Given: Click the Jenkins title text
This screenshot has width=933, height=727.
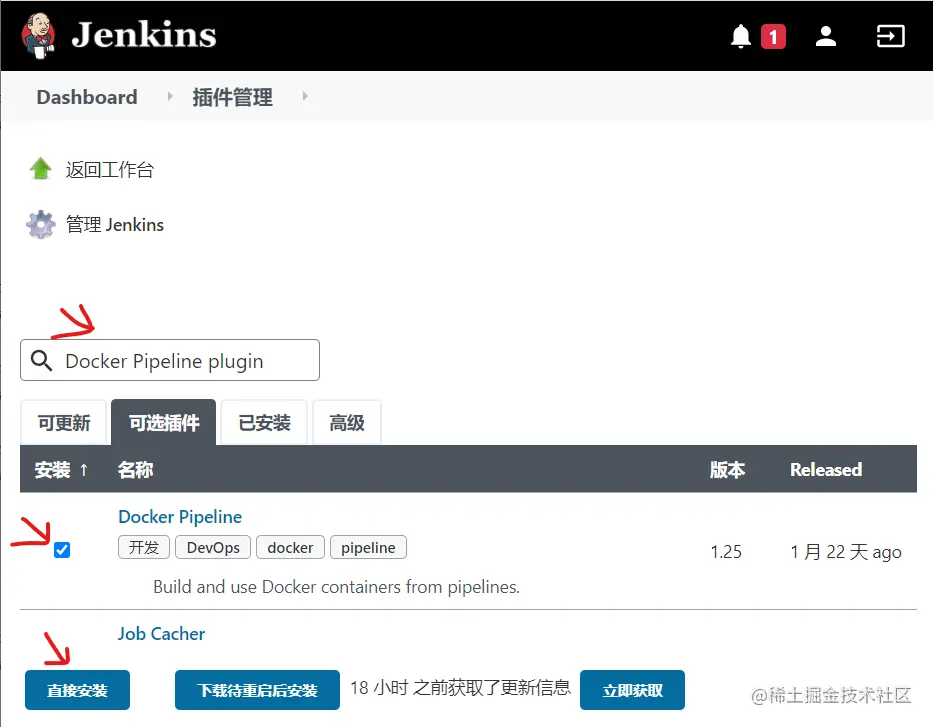Looking at the screenshot, I should (143, 35).
